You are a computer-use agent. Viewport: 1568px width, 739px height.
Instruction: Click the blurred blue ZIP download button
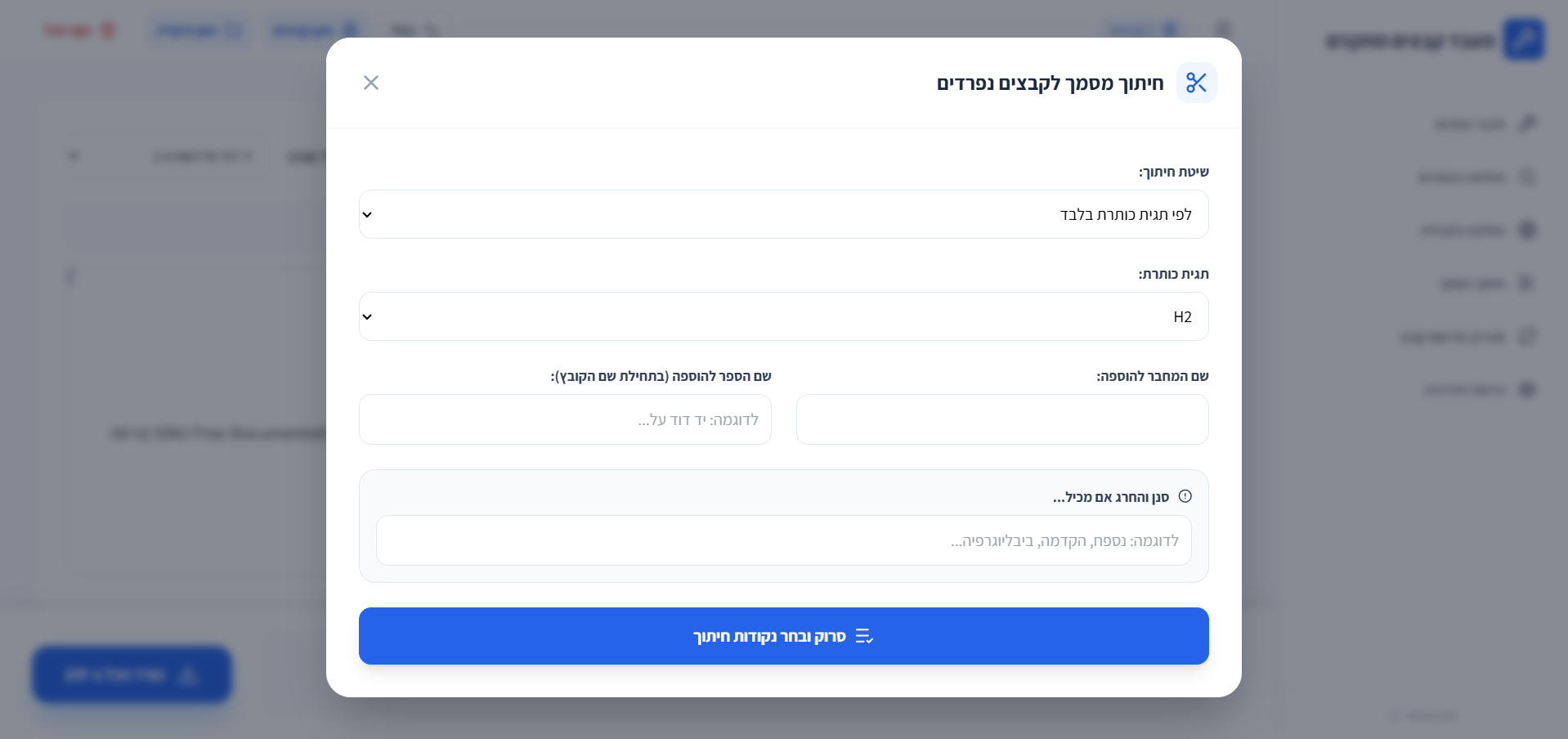pyautogui.click(x=132, y=675)
